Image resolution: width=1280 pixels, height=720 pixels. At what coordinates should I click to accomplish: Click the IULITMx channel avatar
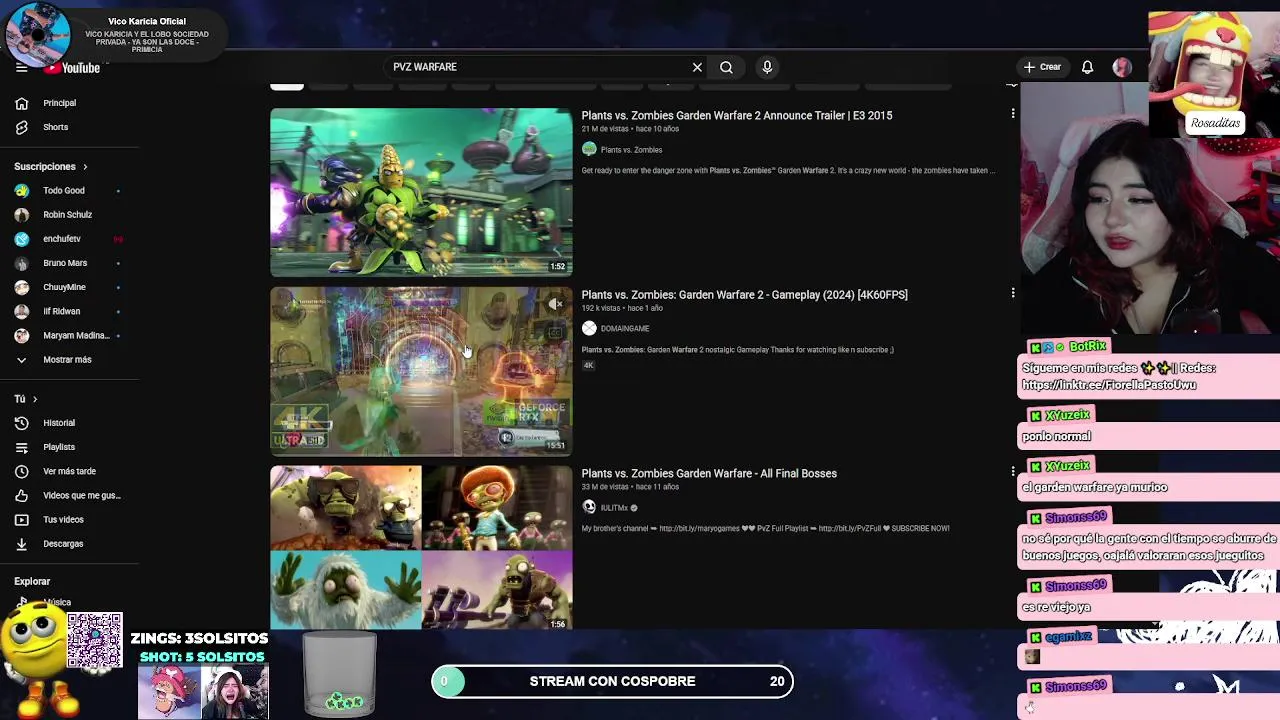pos(589,507)
